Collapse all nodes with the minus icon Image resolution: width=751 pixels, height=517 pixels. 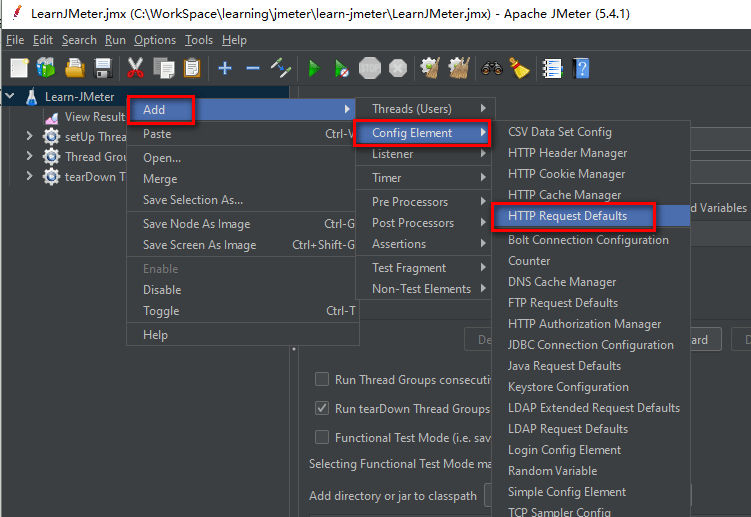pyautogui.click(x=253, y=69)
